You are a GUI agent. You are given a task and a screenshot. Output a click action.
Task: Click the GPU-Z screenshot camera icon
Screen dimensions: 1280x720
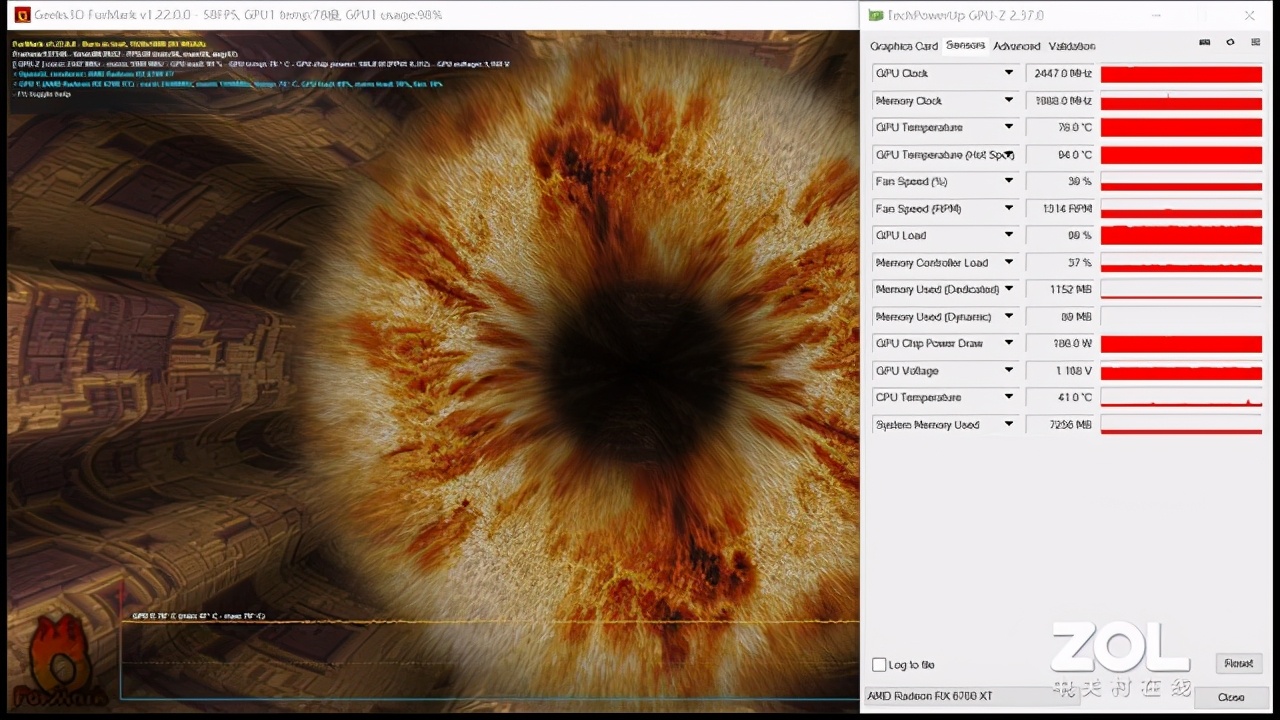tap(1204, 43)
